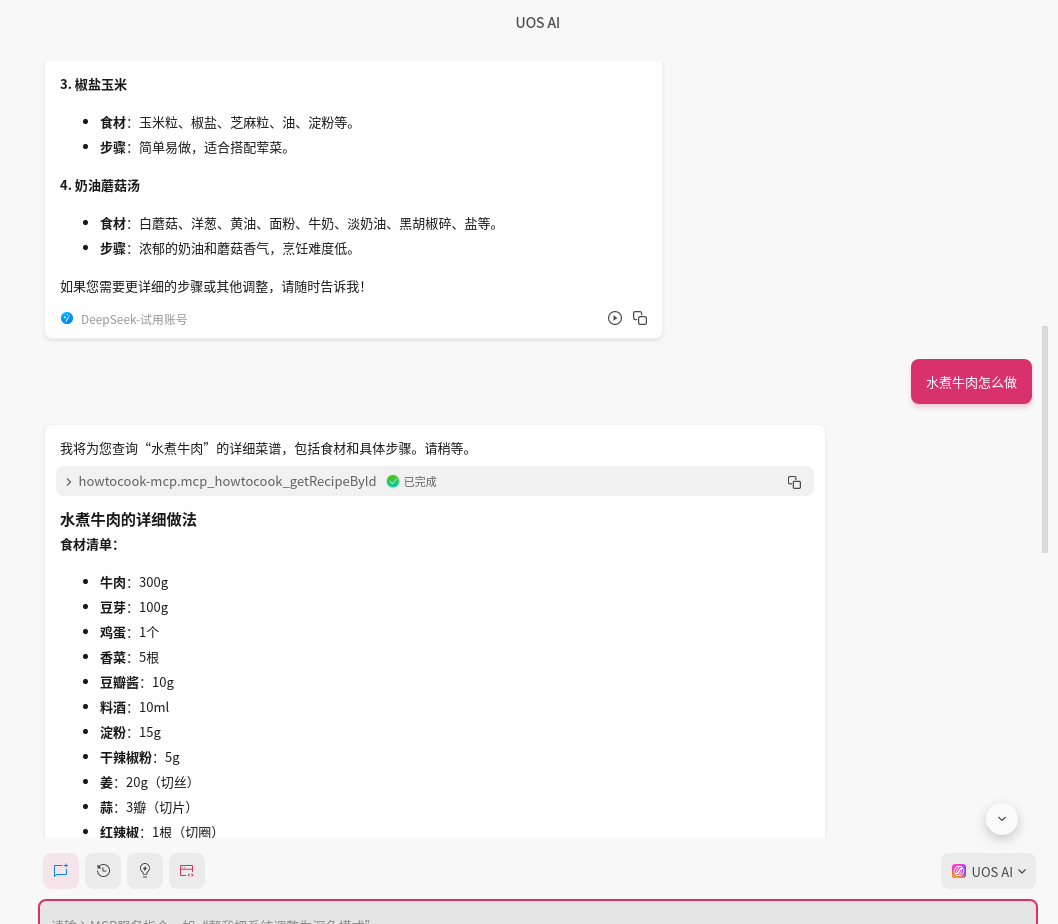Click the ingredient line 料酒：10ml
Viewport: 1058px width, 924px height.
pos(134,707)
